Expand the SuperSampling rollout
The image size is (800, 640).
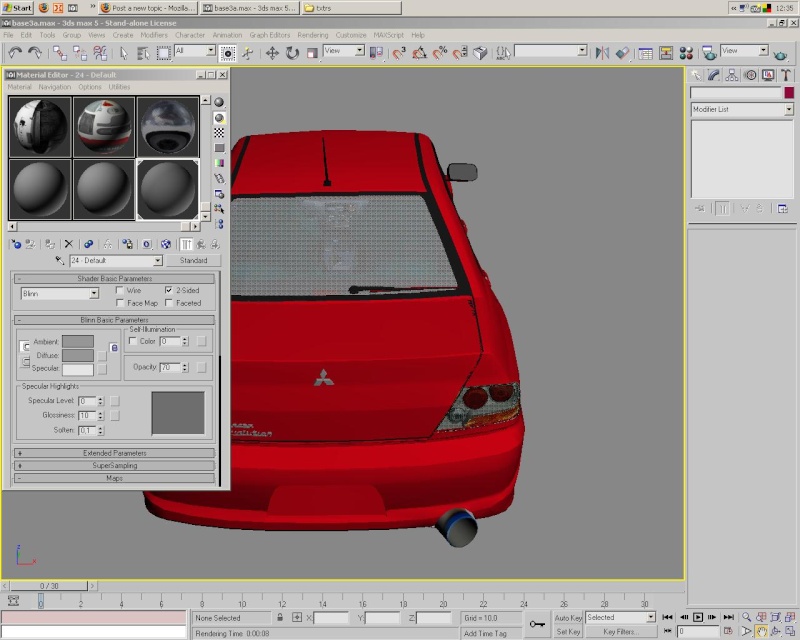tap(114, 465)
